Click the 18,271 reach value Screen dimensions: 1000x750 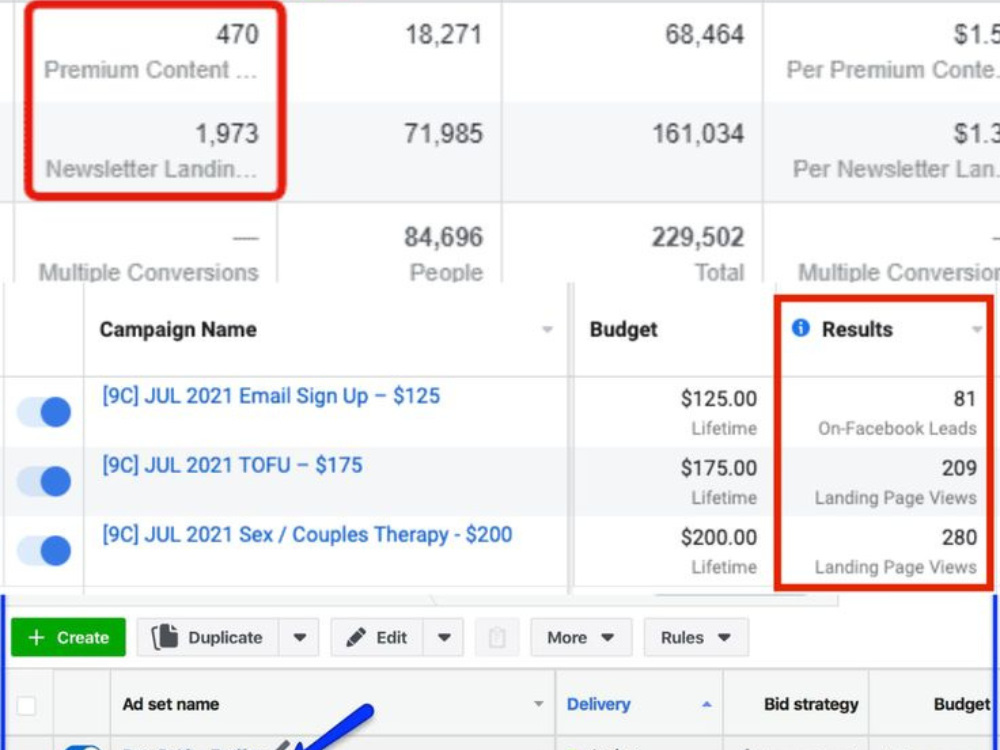click(x=444, y=34)
